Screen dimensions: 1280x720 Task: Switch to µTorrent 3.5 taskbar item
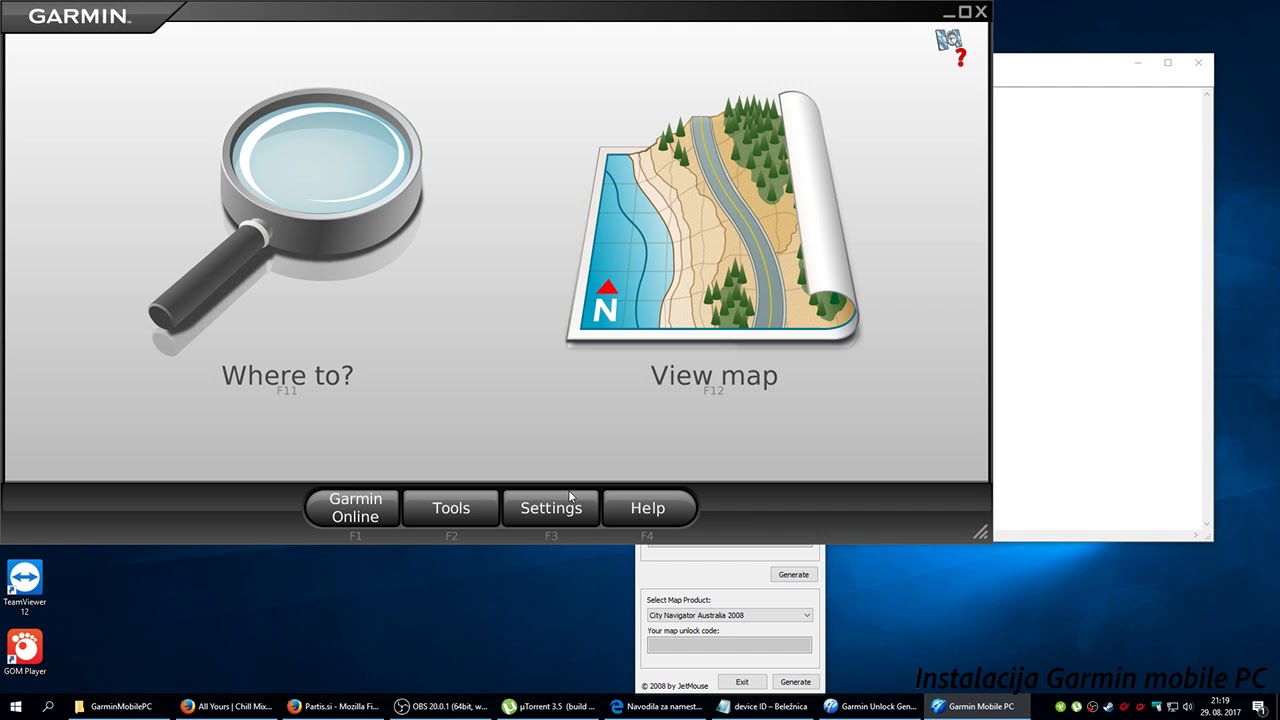click(x=549, y=706)
